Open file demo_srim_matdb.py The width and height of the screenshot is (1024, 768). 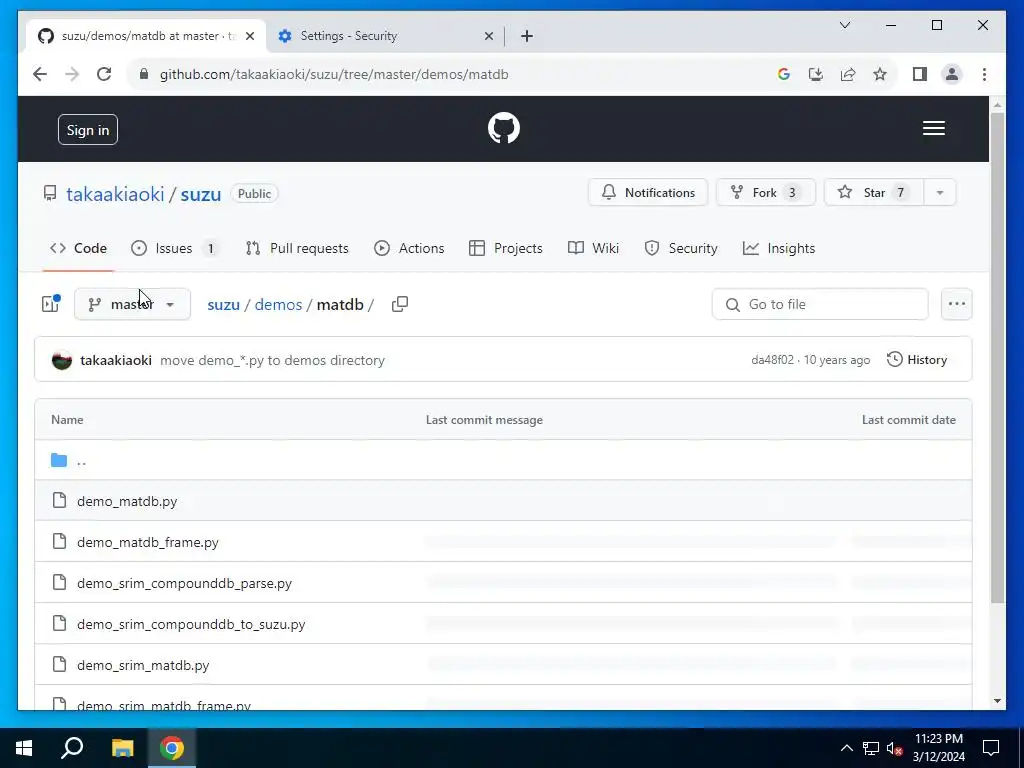pyautogui.click(x=143, y=665)
